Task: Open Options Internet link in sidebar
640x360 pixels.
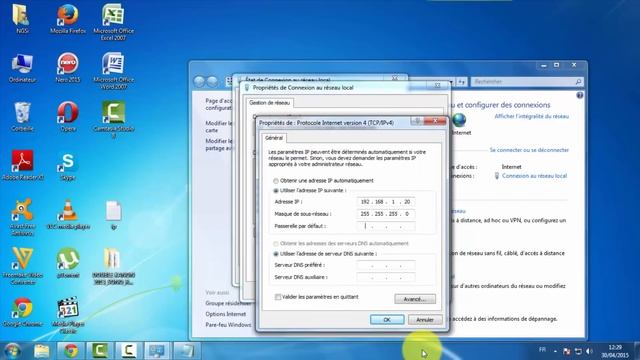Action: point(226,314)
